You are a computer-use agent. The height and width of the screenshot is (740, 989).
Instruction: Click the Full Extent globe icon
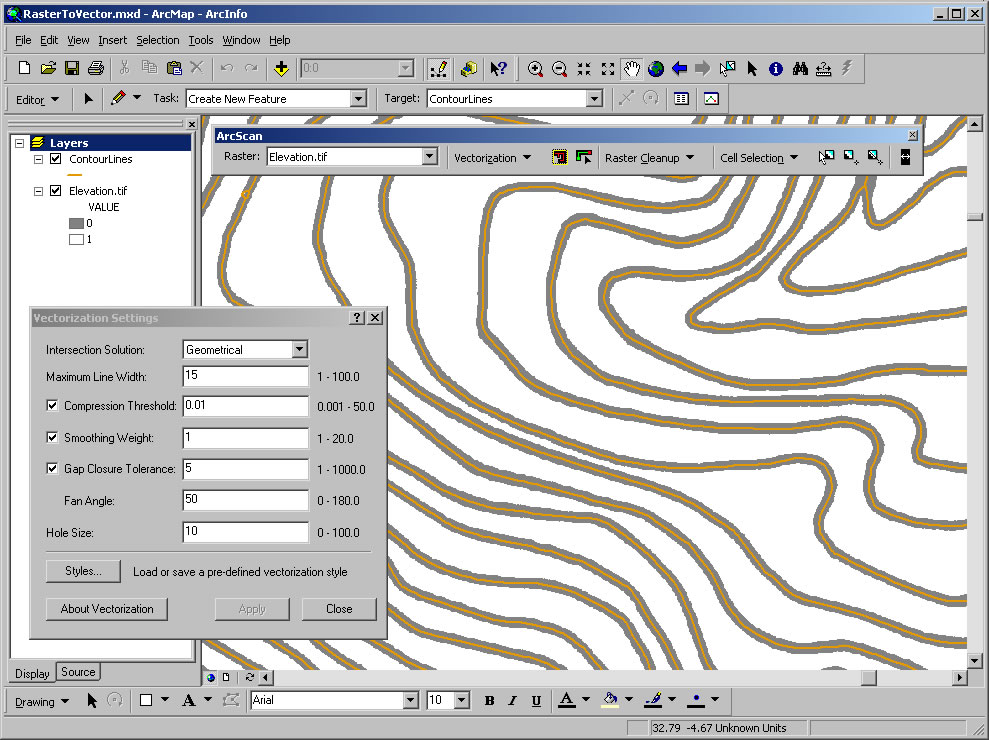click(x=655, y=68)
